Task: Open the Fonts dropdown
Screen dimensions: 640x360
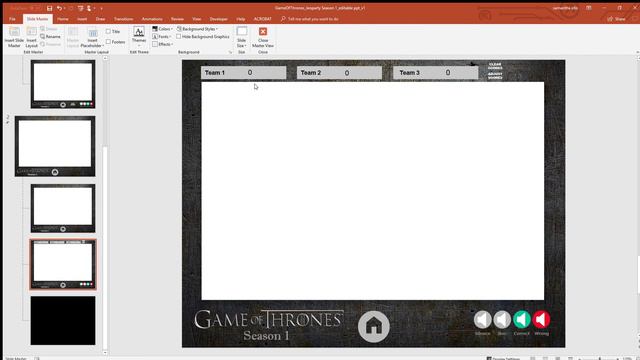Action: coord(162,37)
